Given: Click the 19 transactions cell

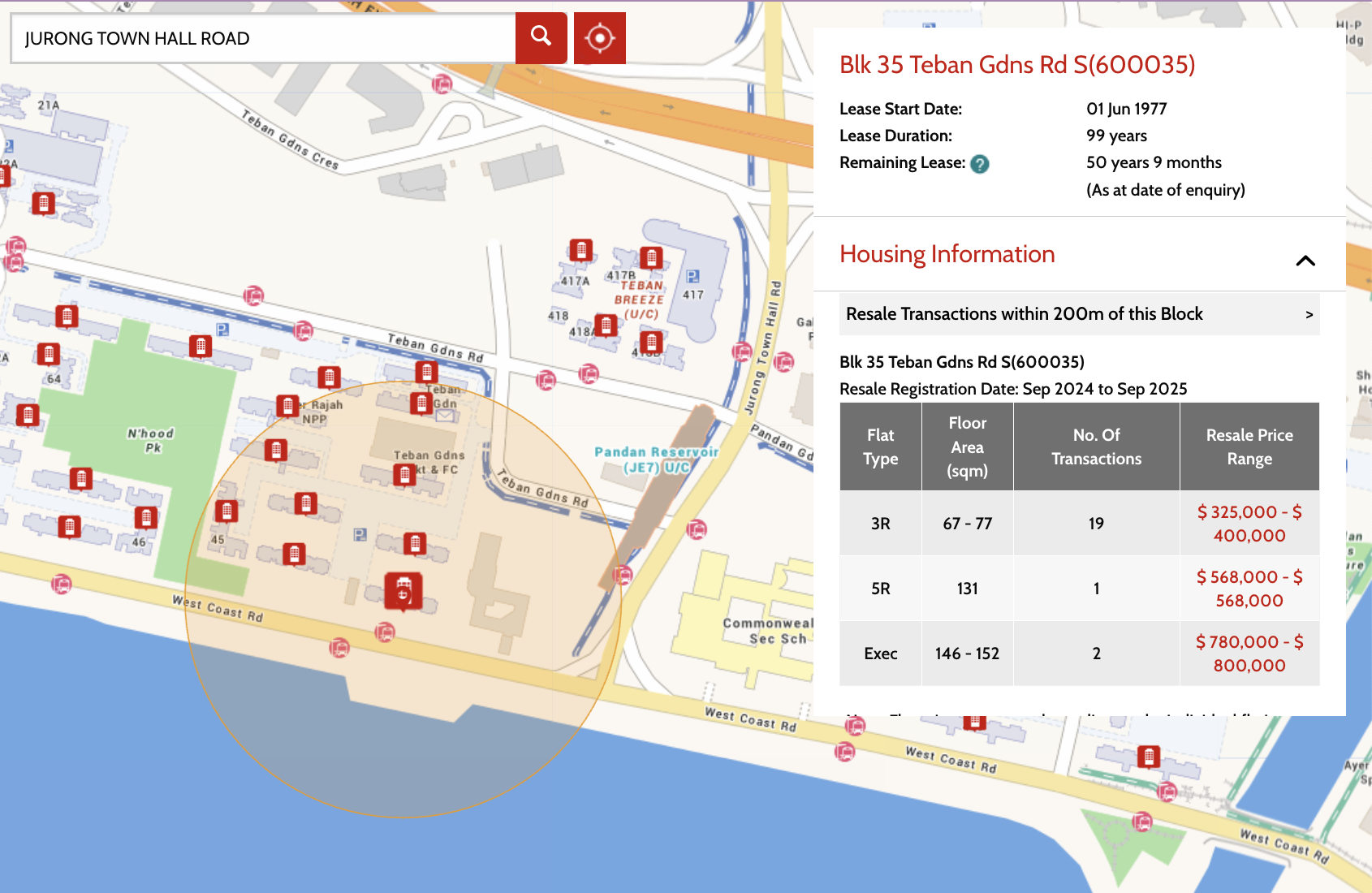Looking at the screenshot, I should pyautogui.click(x=1096, y=524).
